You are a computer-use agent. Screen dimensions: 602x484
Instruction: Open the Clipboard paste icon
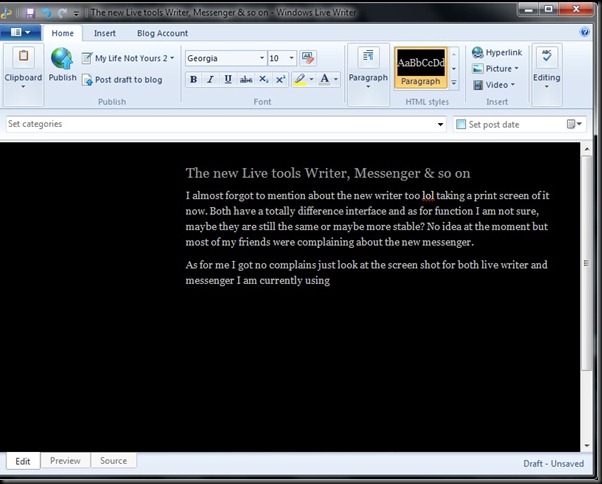tap(23, 56)
